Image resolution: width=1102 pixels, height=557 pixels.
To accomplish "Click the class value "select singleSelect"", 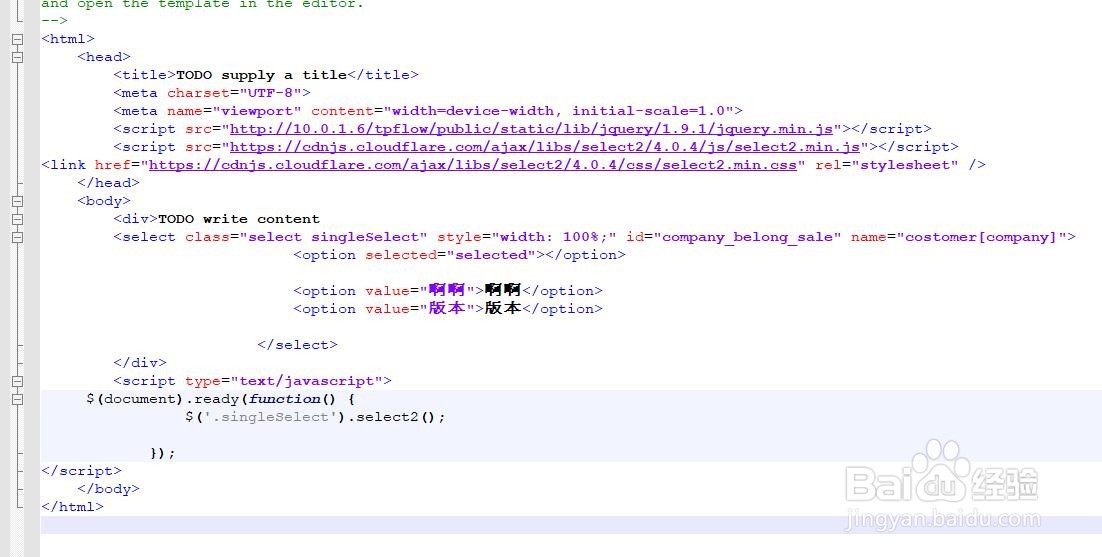I will click(334, 237).
